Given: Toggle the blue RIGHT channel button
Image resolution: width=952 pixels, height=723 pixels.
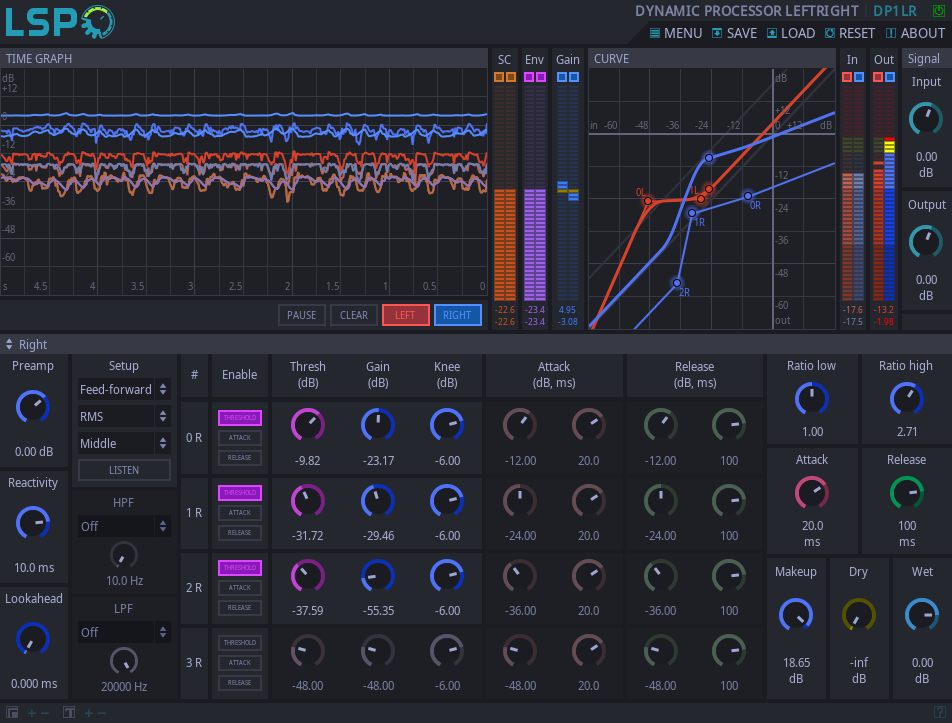Looking at the screenshot, I should [457, 315].
